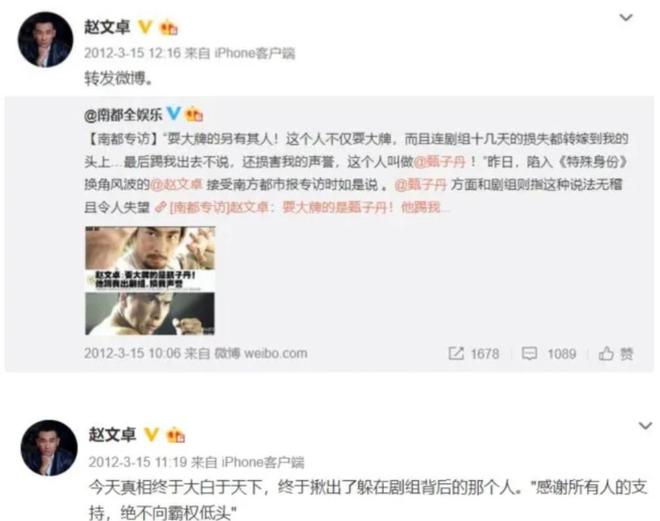Click yellow verified V badge in first post
This screenshot has width=660, height=521.
tap(145, 27)
